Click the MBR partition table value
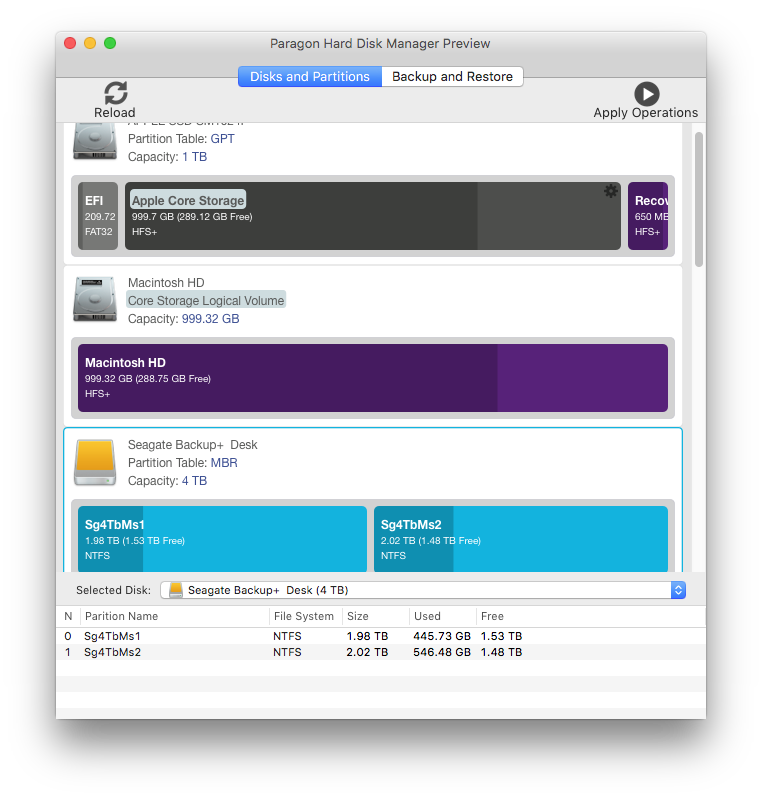Image resolution: width=762 pixels, height=799 pixels. [224, 463]
